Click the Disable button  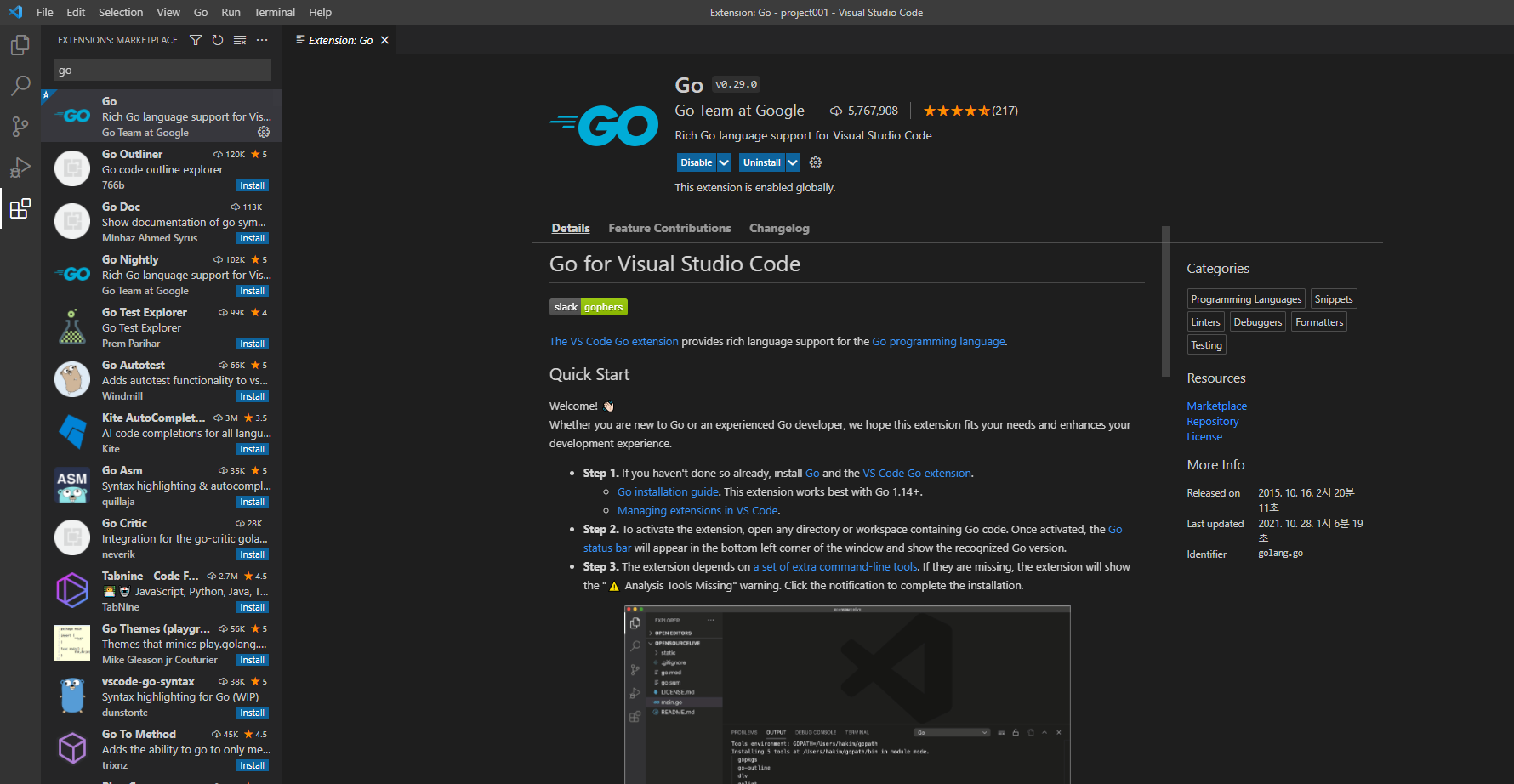point(697,162)
